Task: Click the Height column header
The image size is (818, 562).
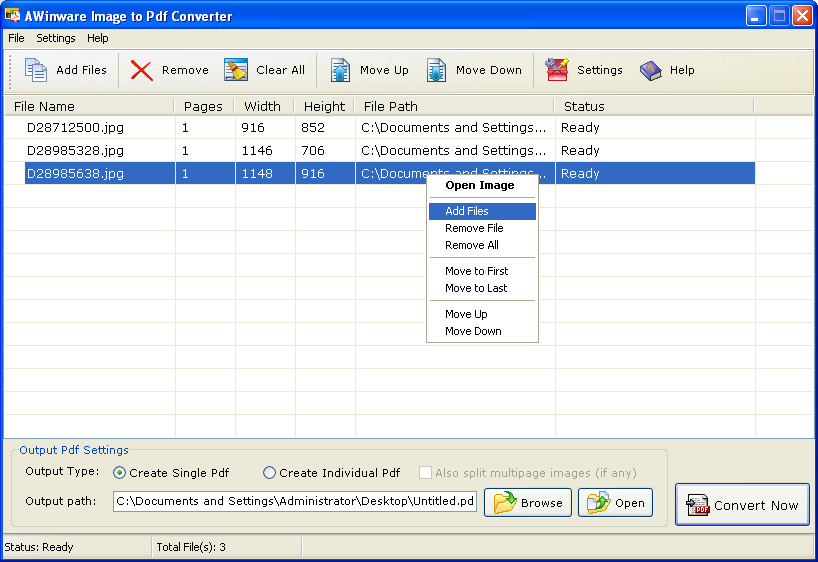Action: (x=324, y=106)
